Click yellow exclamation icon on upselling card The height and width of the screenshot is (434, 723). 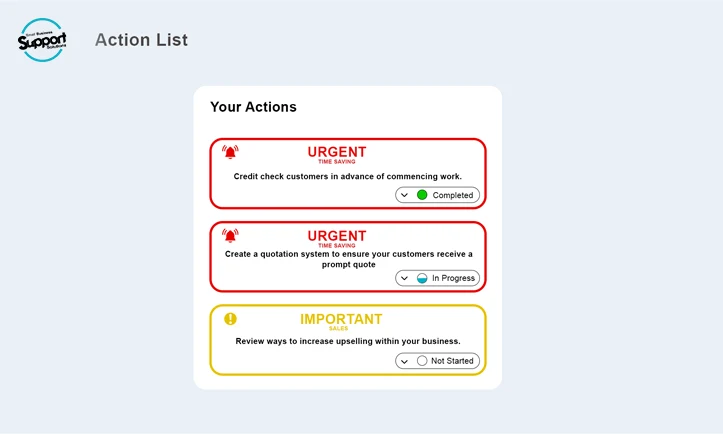pos(231,319)
